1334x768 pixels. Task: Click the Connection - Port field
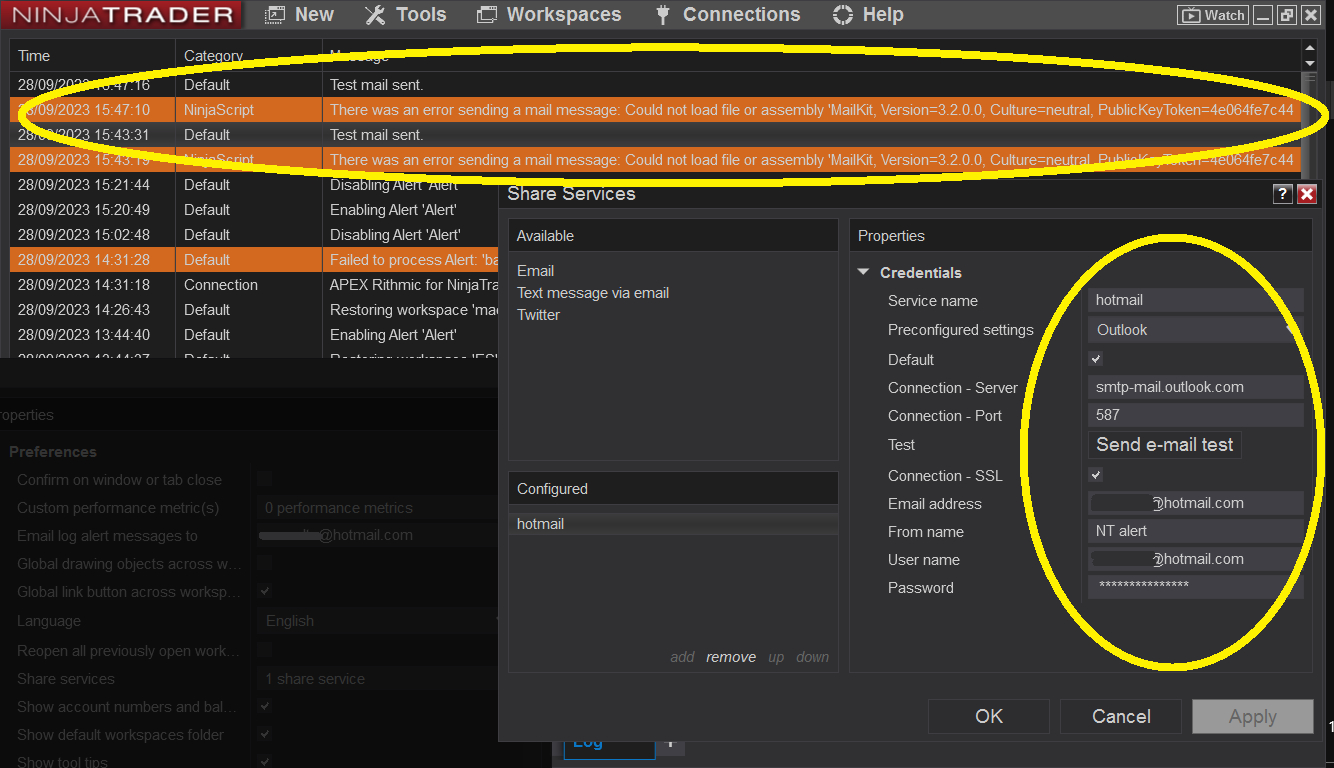pyautogui.click(x=1196, y=415)
